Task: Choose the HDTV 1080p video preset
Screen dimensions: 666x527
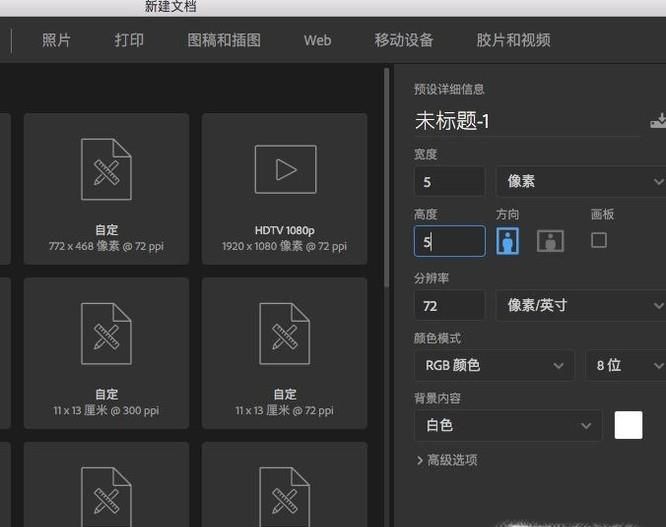Action: pos(285,188)
